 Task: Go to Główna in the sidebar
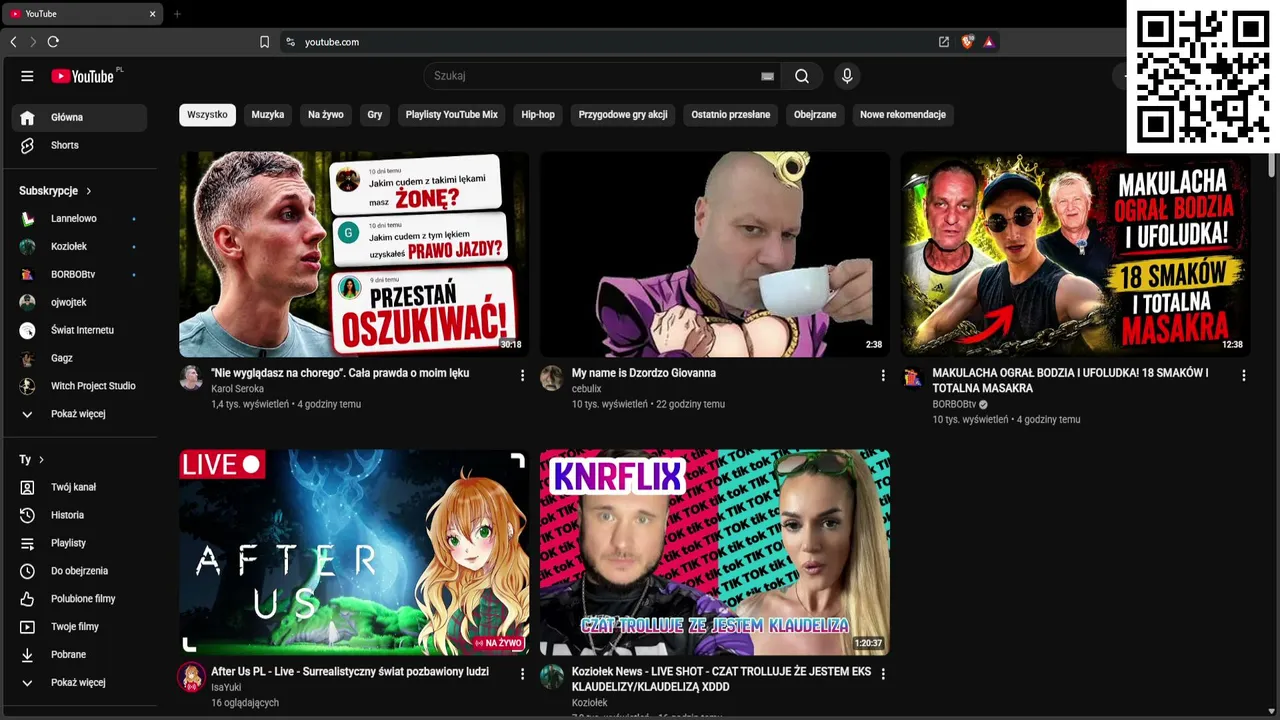(79, 118)
